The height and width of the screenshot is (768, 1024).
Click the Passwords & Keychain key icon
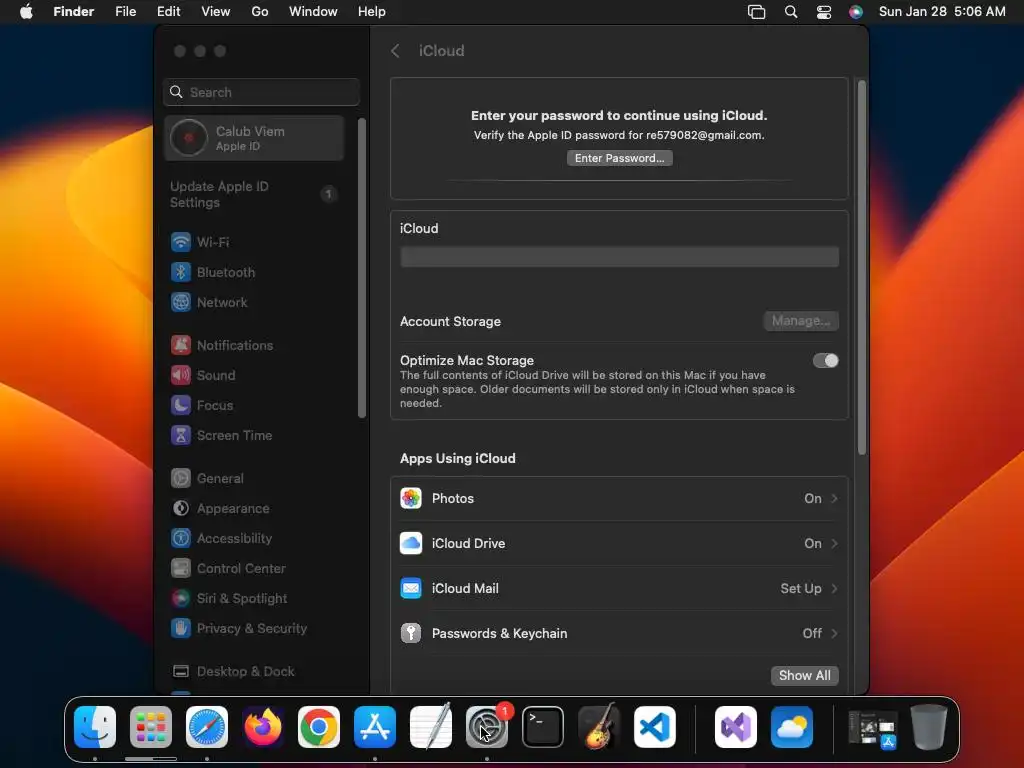411,633
